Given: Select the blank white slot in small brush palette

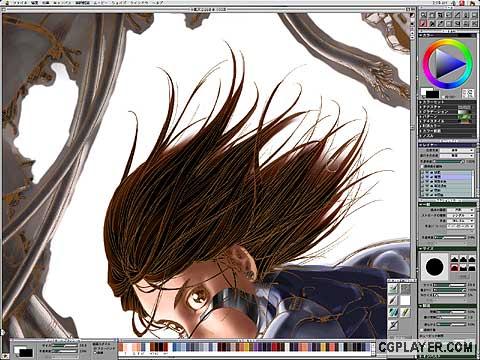Looking at the screenshot, I should pyautogui.click(x=405, y=300).
